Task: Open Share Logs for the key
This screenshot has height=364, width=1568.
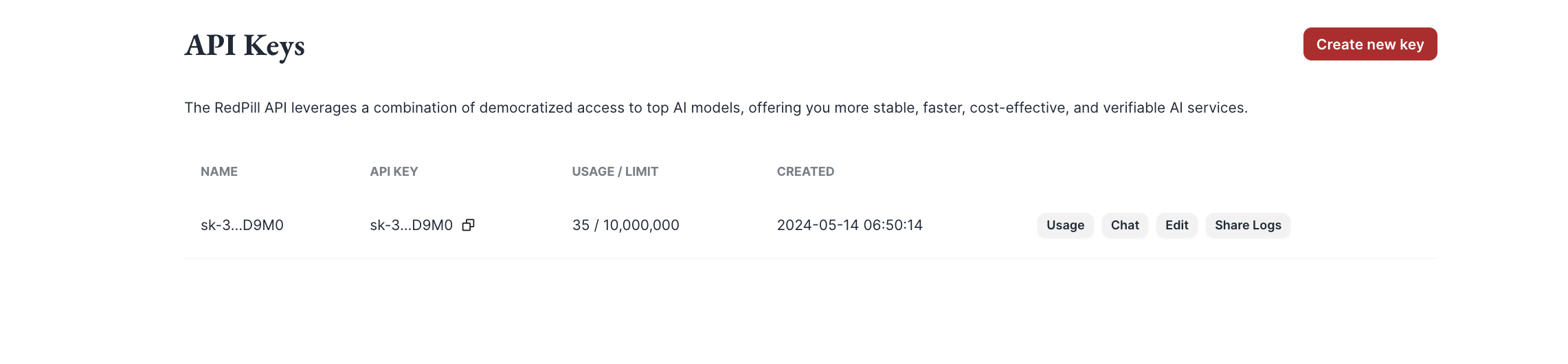Action: click(x=1248, y=225)
